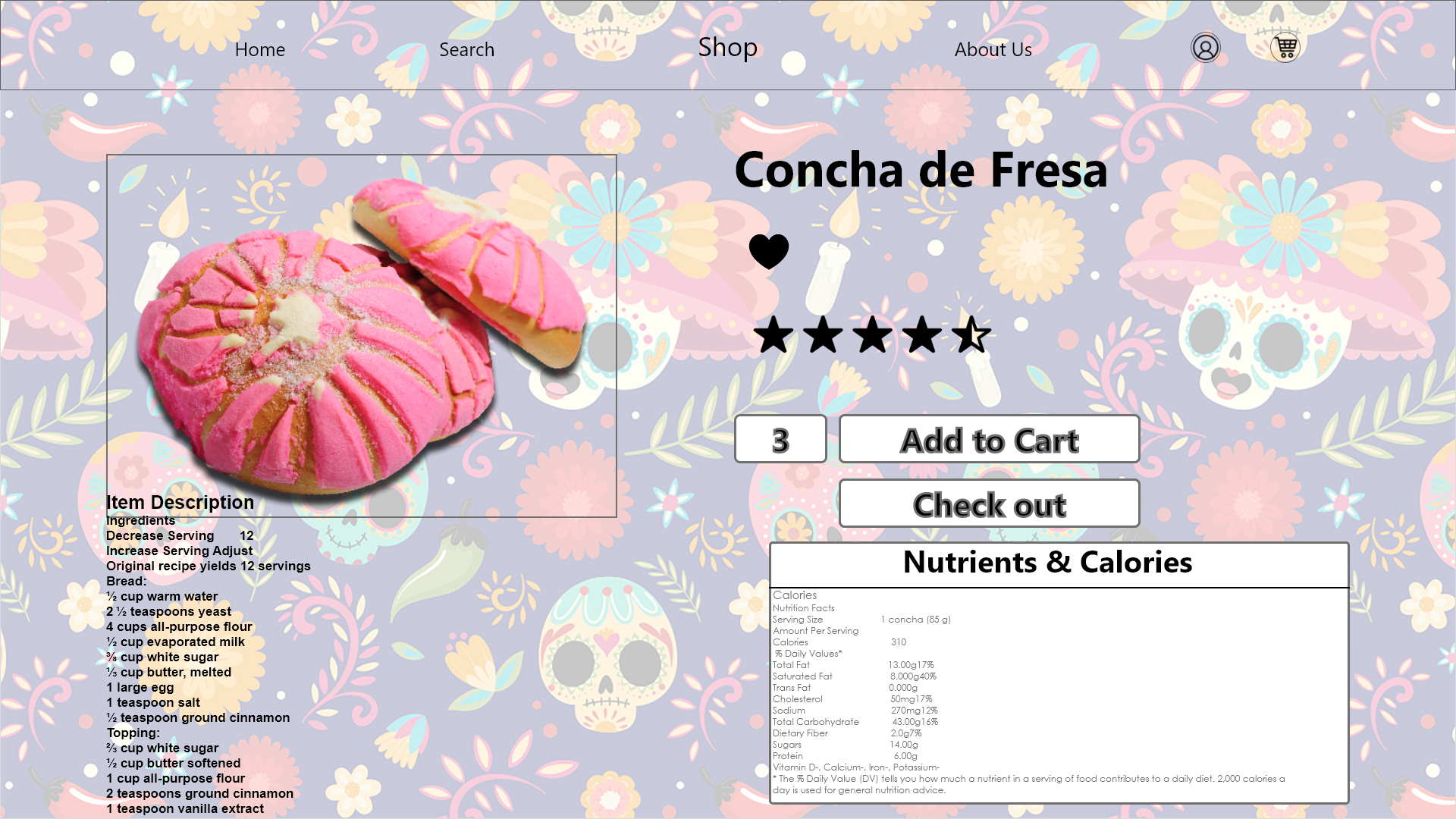The width and height of the screenshot is (1456, 819).
Task: Go to the Home menu item
Action: [x=260, y=49]
